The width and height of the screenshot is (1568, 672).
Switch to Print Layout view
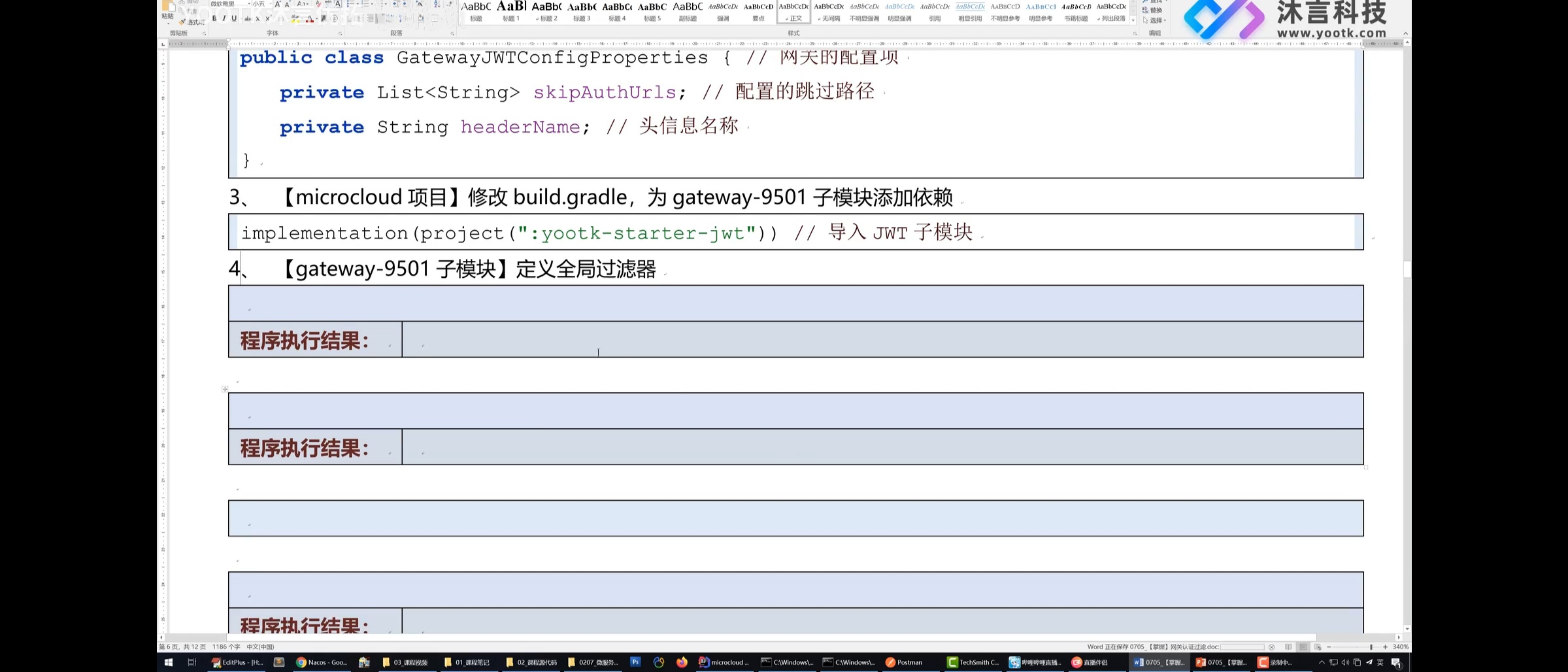point(1303,647)
